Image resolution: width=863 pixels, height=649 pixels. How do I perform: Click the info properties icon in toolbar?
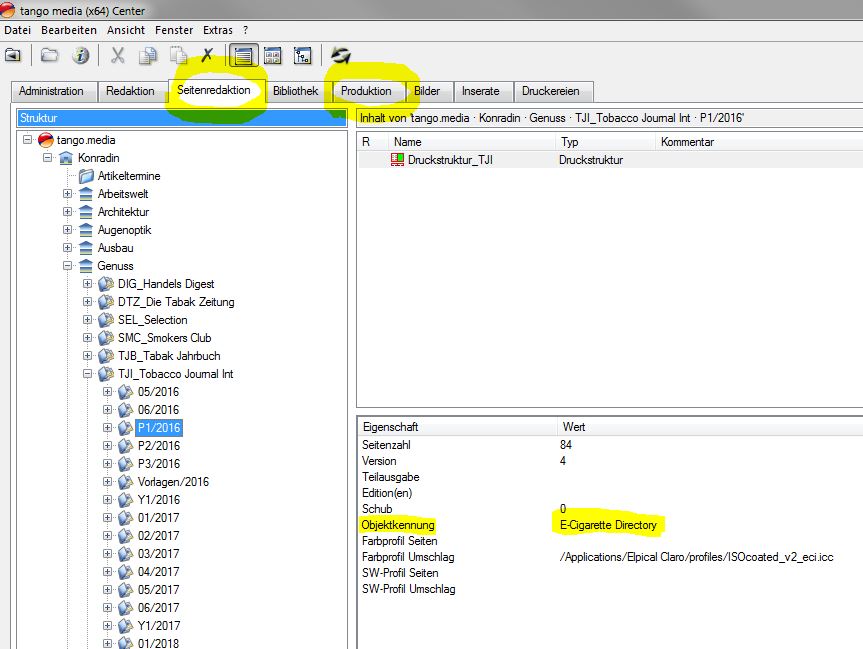coord(81,56)
